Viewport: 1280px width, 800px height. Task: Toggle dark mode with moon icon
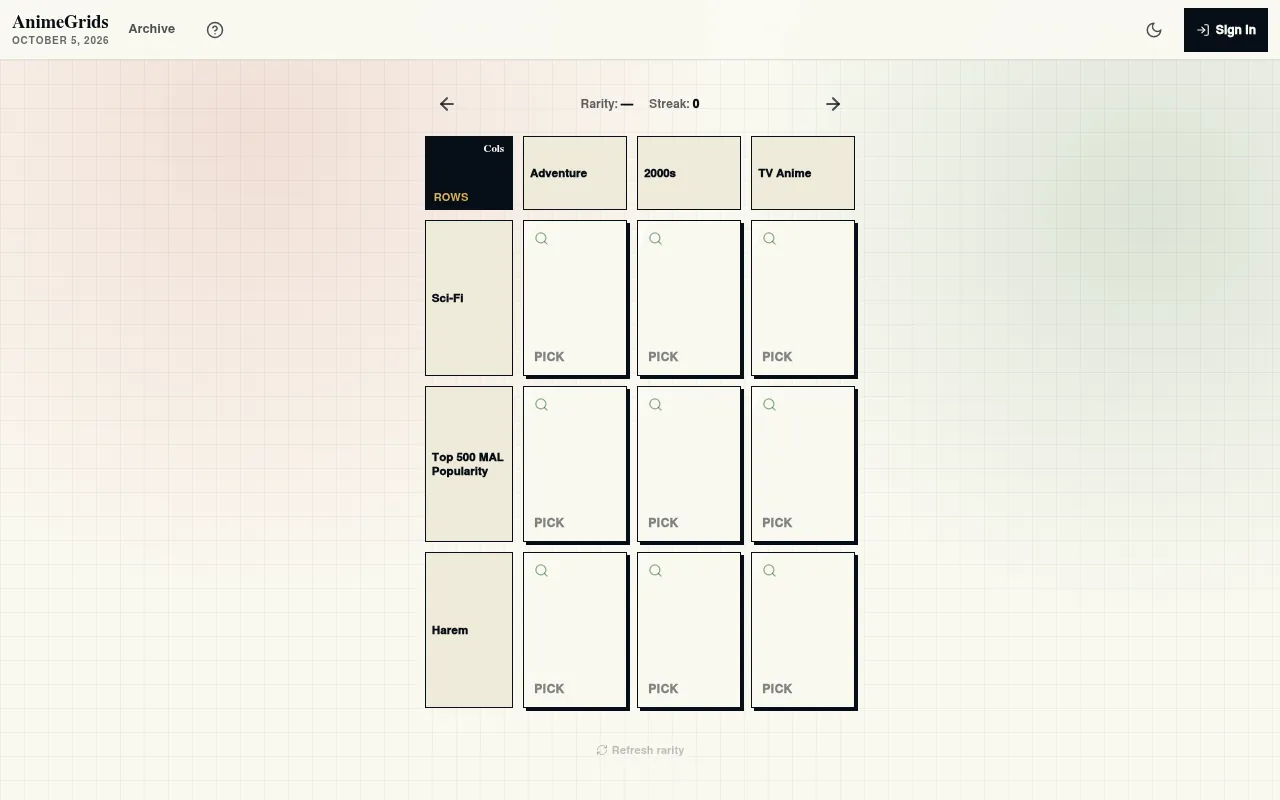pyautogui.click(x=1154, y=30)
